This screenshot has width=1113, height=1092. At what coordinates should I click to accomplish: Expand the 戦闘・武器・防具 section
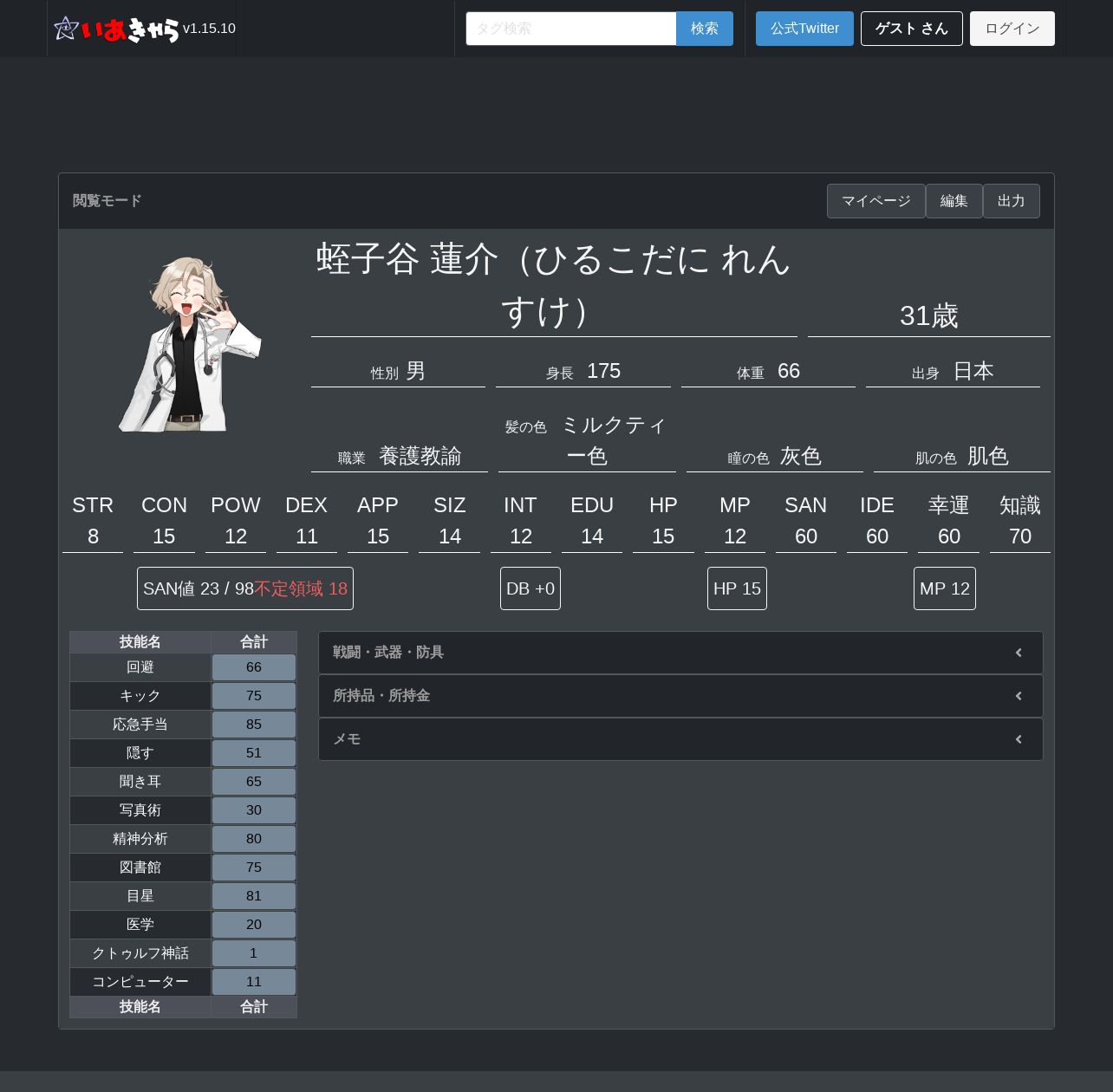pyautogui.click(x=680, y=653)
